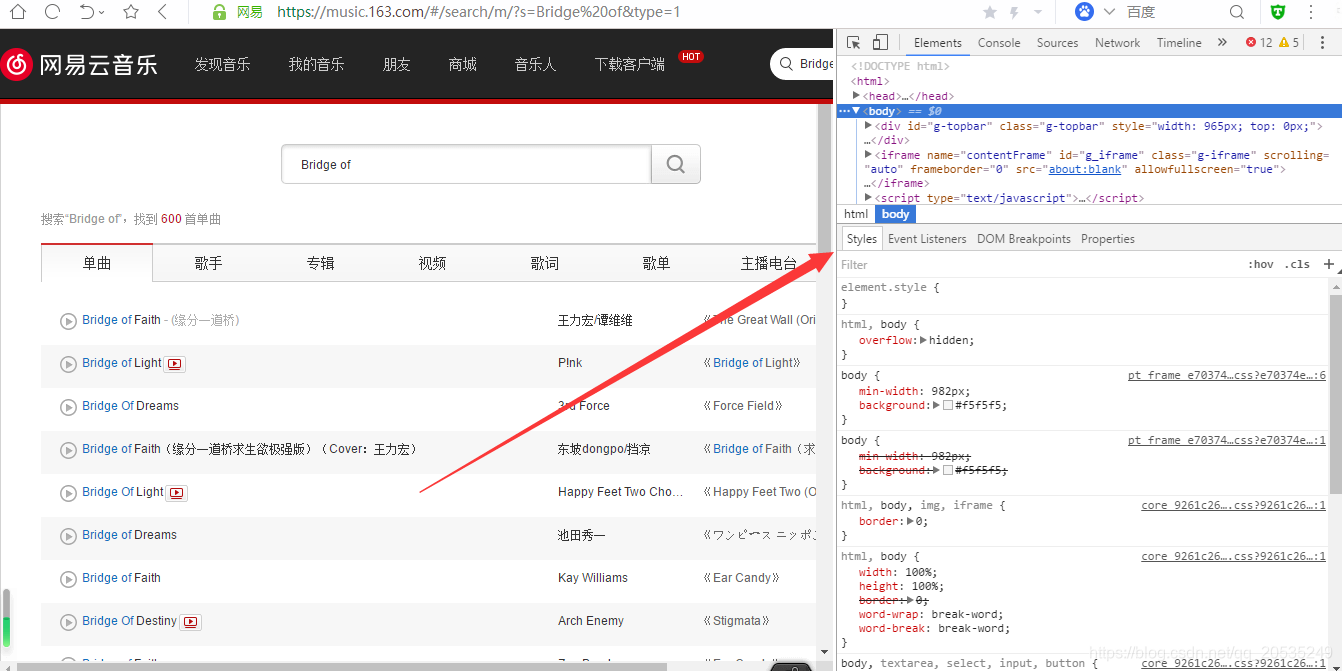Open the DOM Breakpoints pane tab
Screen dimensions: 1342x671
tap(1024, 239)
